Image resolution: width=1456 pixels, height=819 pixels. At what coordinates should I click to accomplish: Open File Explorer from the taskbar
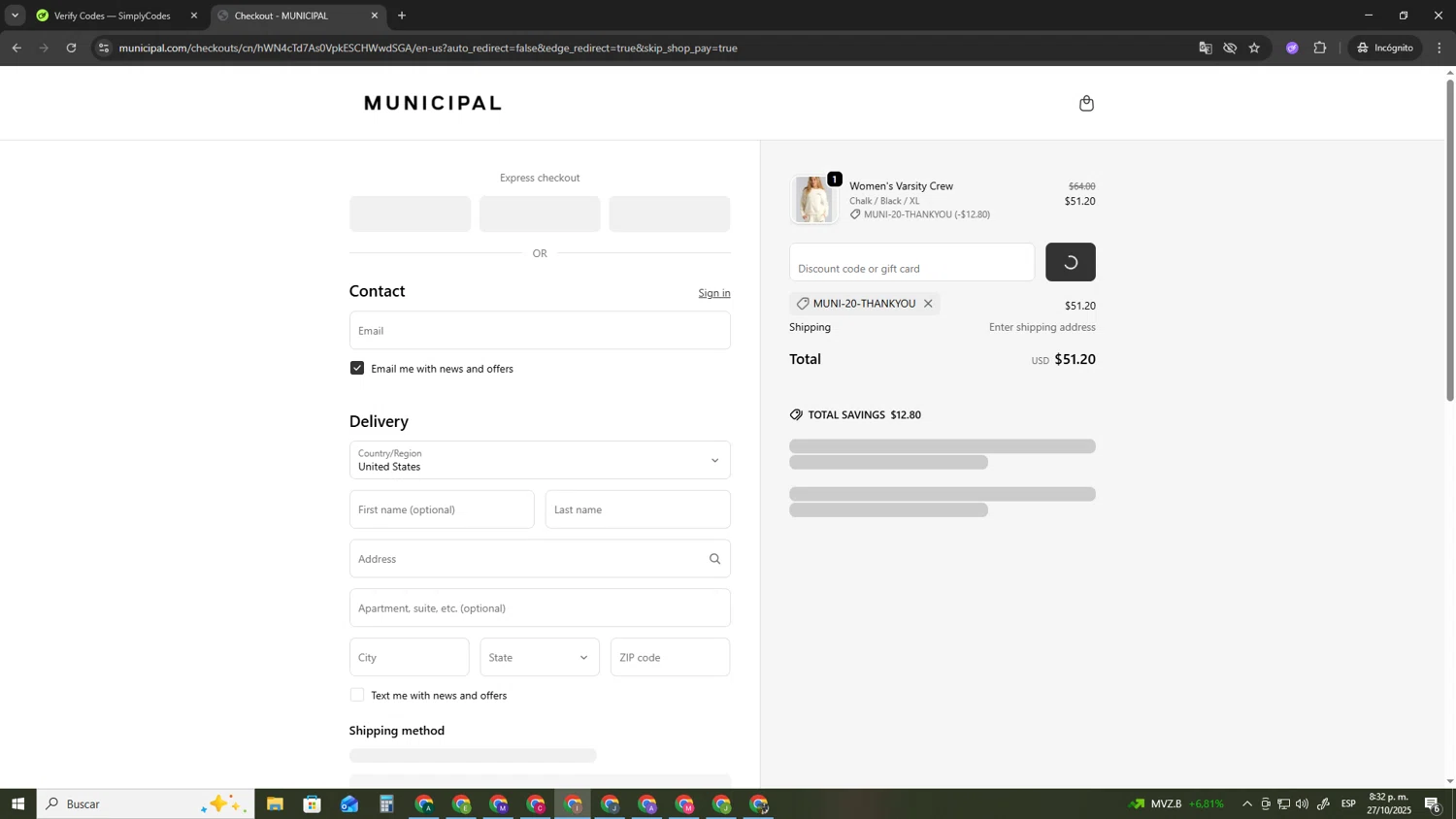(x=275, y=803)
